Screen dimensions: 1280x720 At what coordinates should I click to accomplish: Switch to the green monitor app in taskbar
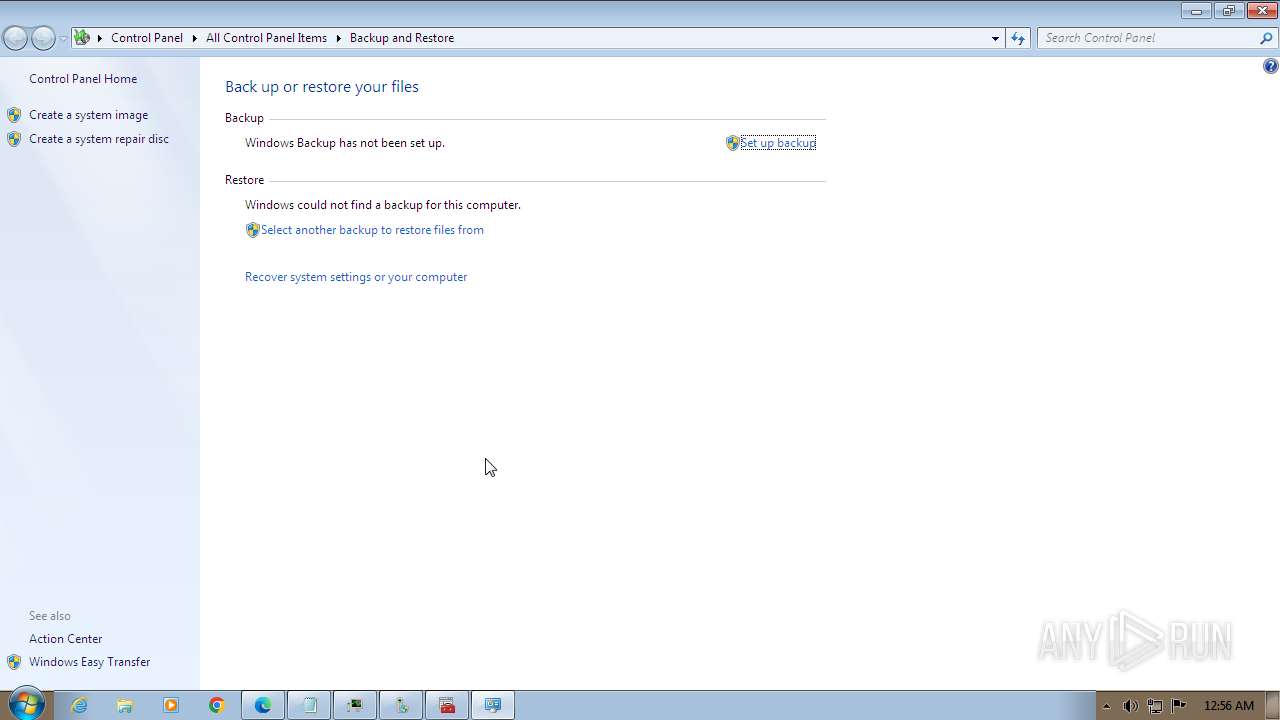(x=355, y=705)
